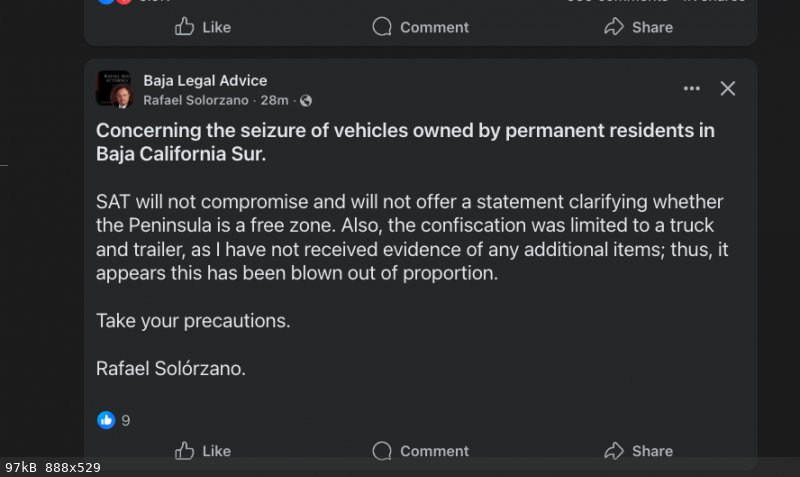This screenshot has width=800, height=477.
Task: Open Rafael Solorzano's profile link
Action: click(200, 100)
